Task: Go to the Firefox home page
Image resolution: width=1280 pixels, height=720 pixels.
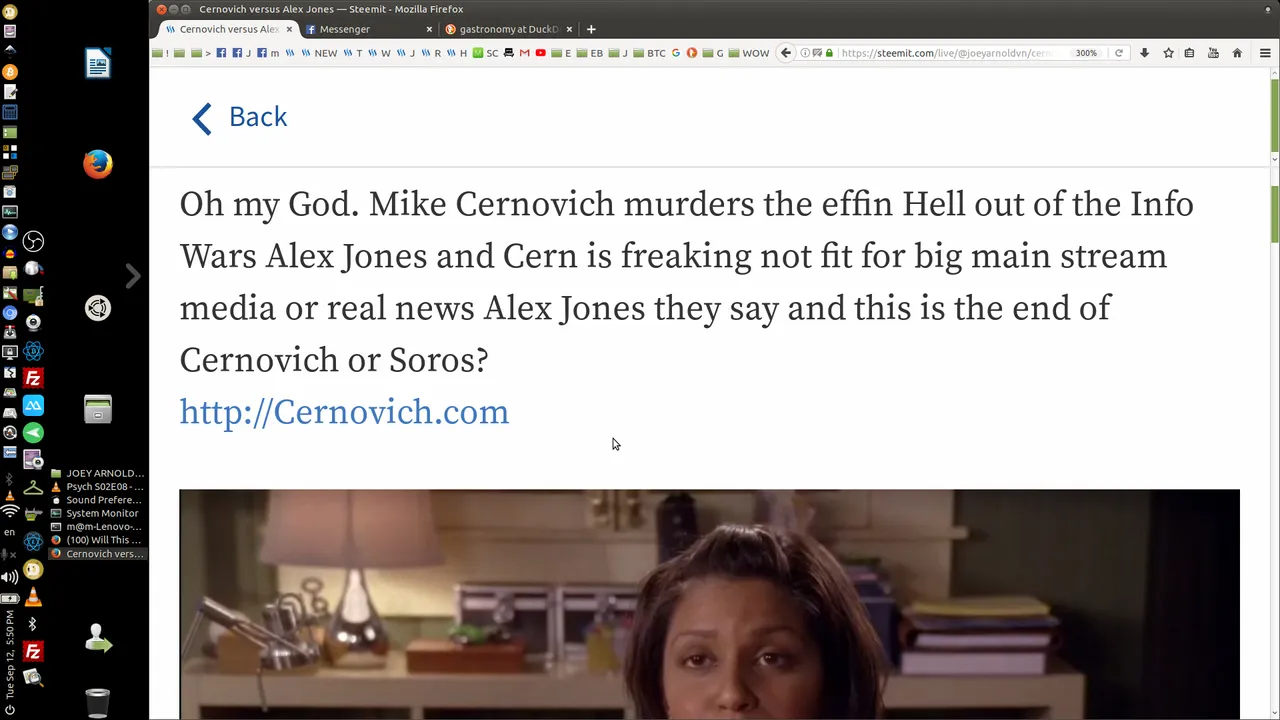Action: (1237, 53)
